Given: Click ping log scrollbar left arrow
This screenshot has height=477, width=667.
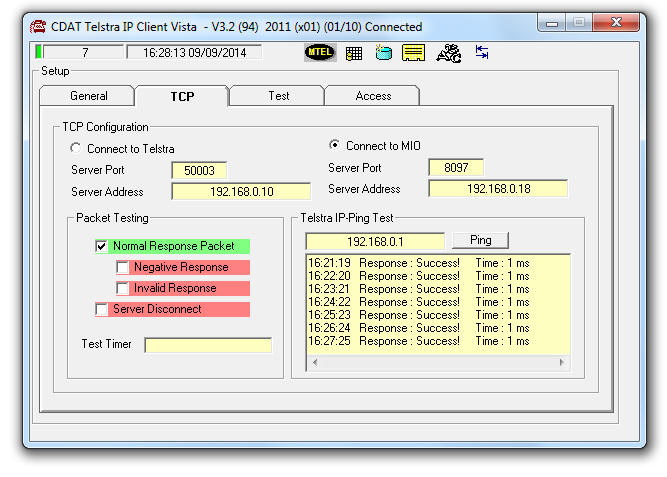Looking at the screenshot, I should [x=315, y=363].
